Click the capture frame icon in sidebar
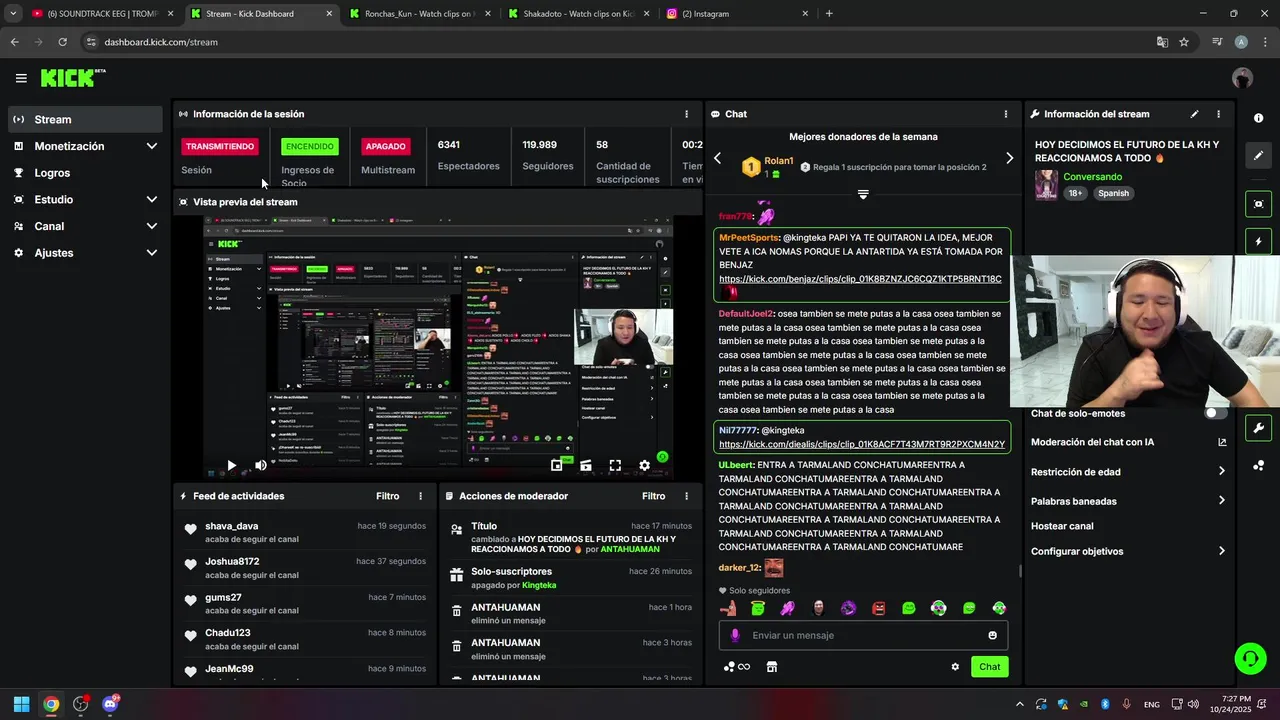This screenshot has height=720, width=1280. coord(1258,204)
